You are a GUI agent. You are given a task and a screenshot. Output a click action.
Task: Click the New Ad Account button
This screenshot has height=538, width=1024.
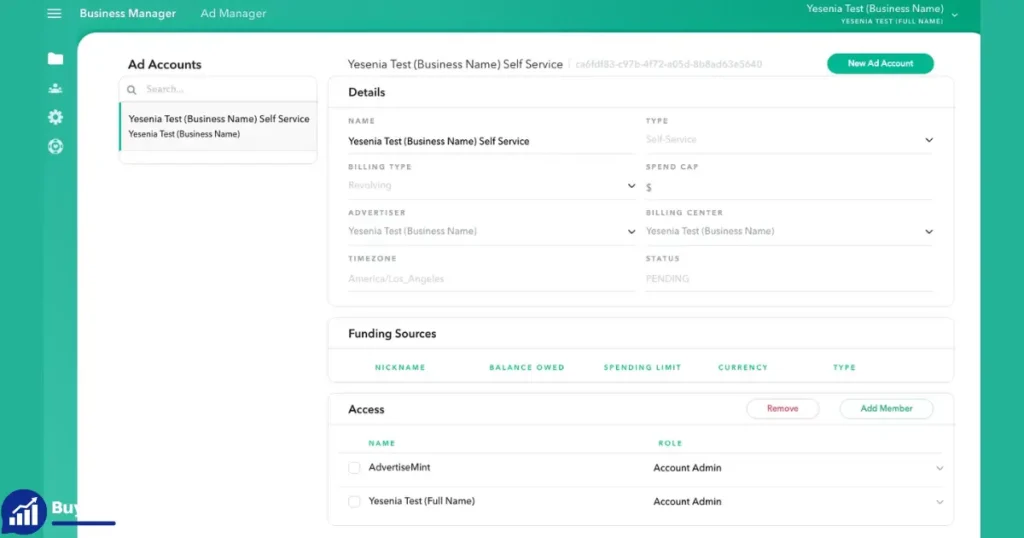tap(880, 63)
